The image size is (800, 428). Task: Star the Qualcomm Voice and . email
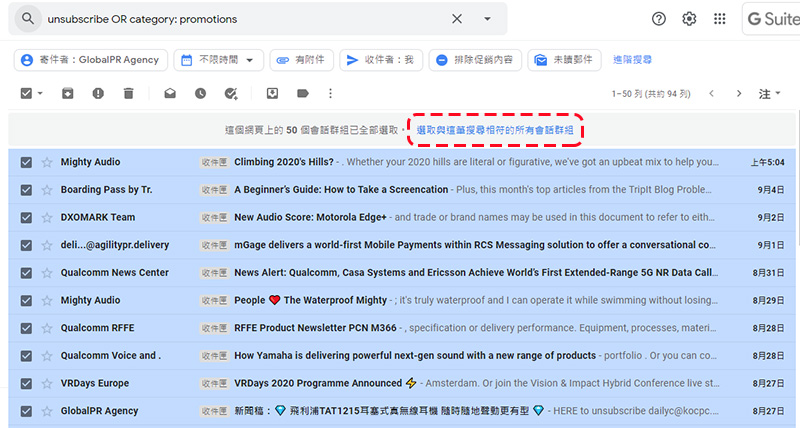47,356
